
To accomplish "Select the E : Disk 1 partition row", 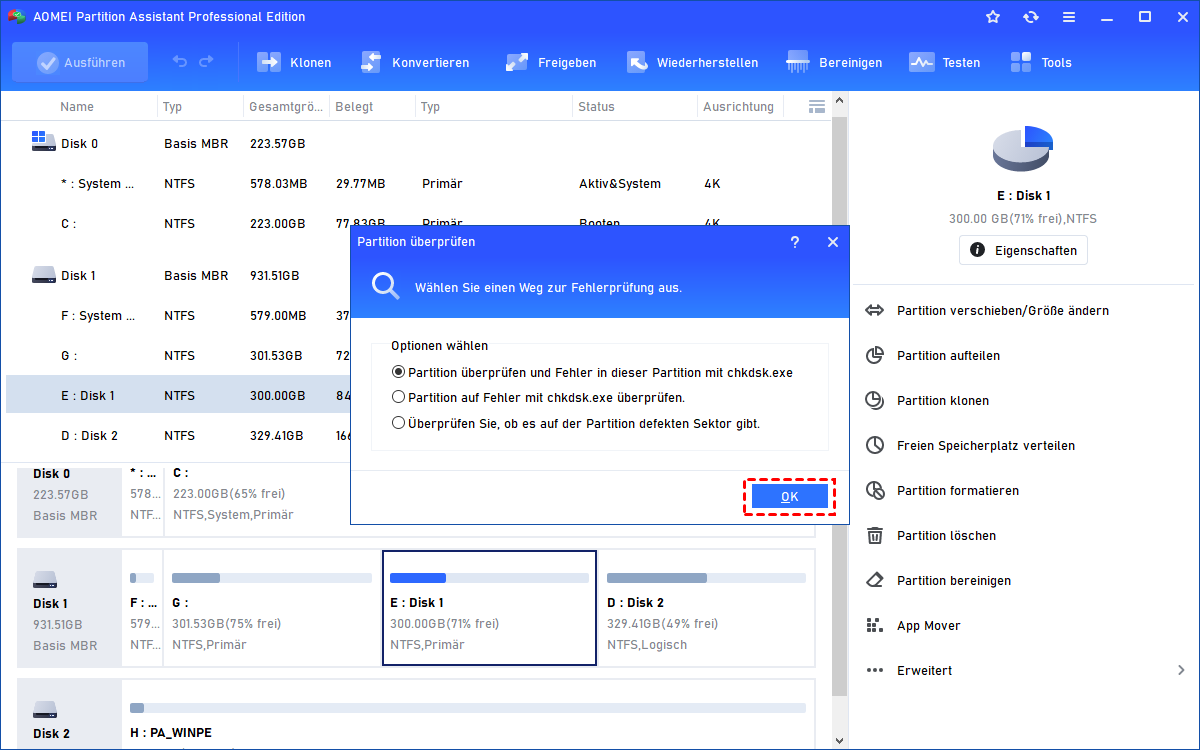I will point(180,395).
